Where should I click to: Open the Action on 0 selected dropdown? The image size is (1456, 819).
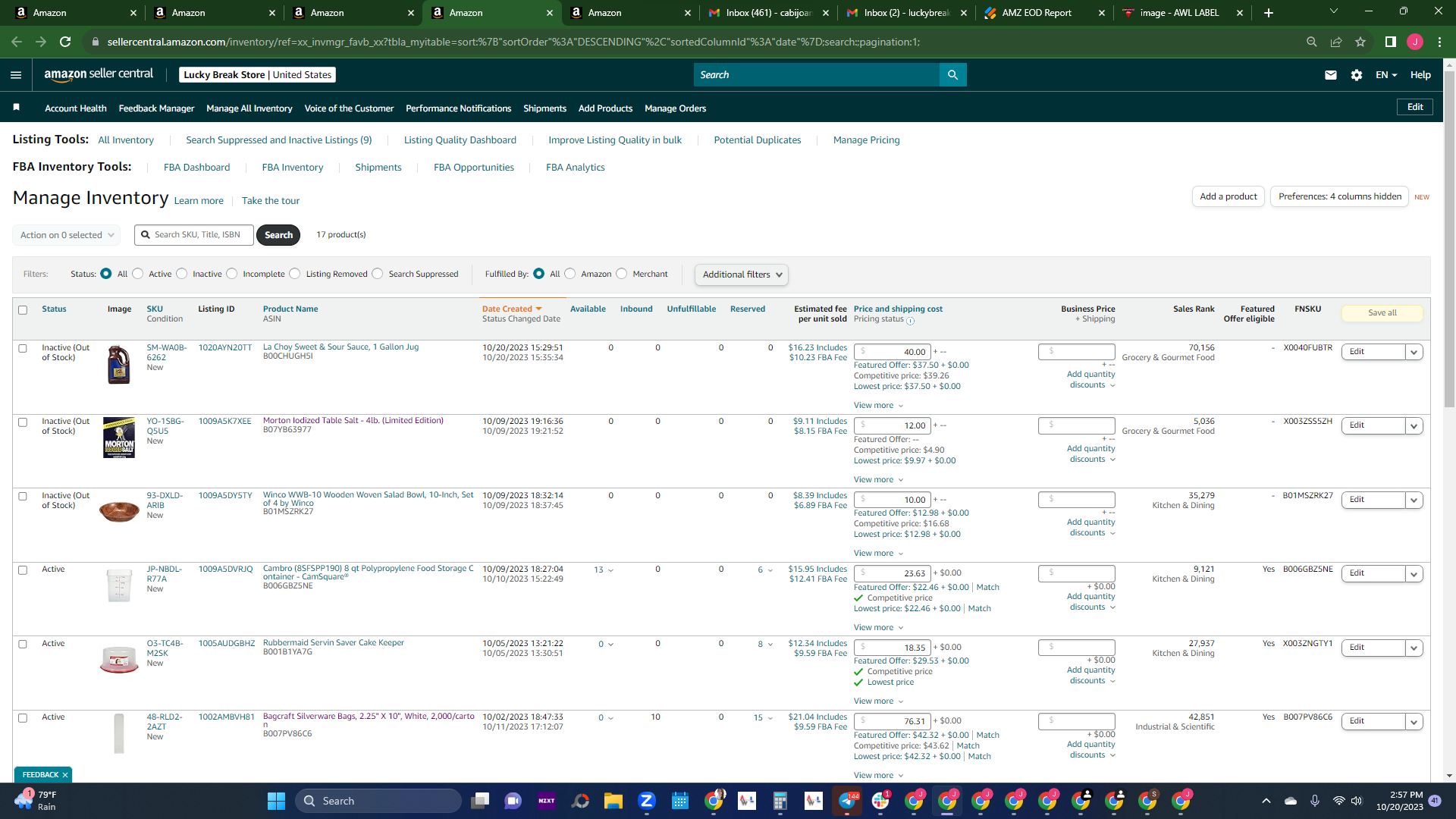coord(67,235)
